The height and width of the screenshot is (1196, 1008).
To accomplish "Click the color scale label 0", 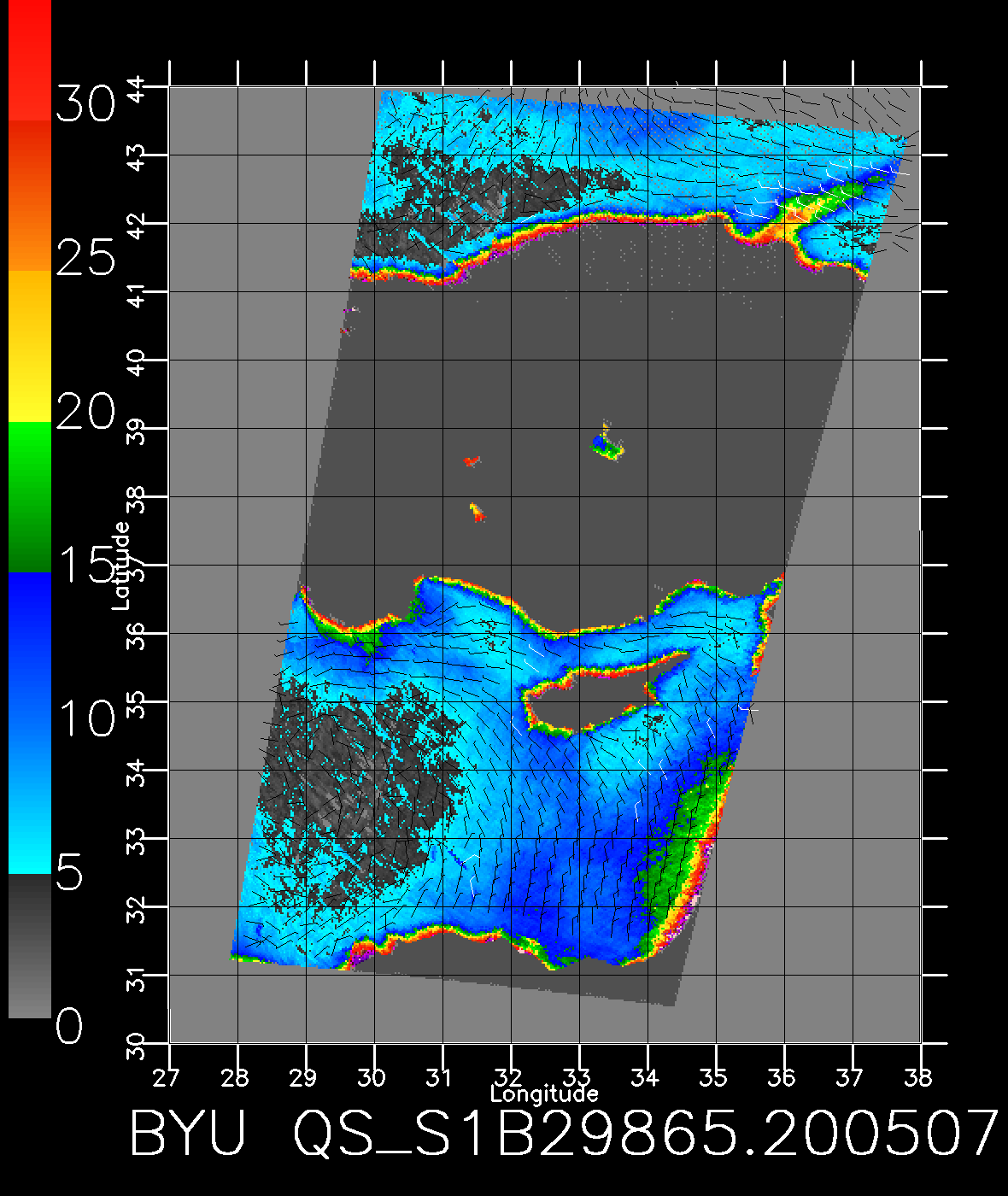I will click(70, 1025).
